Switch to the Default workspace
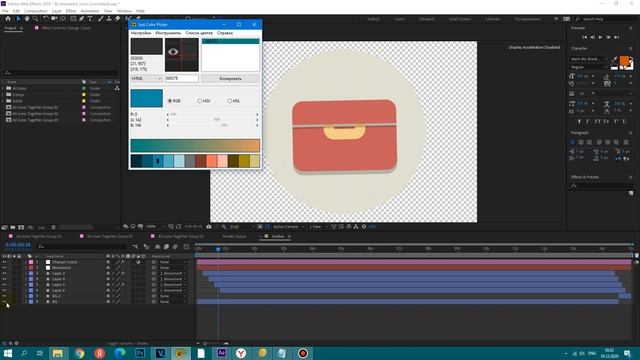This screenshot has height=360, width=640. (x=373, y=19)
